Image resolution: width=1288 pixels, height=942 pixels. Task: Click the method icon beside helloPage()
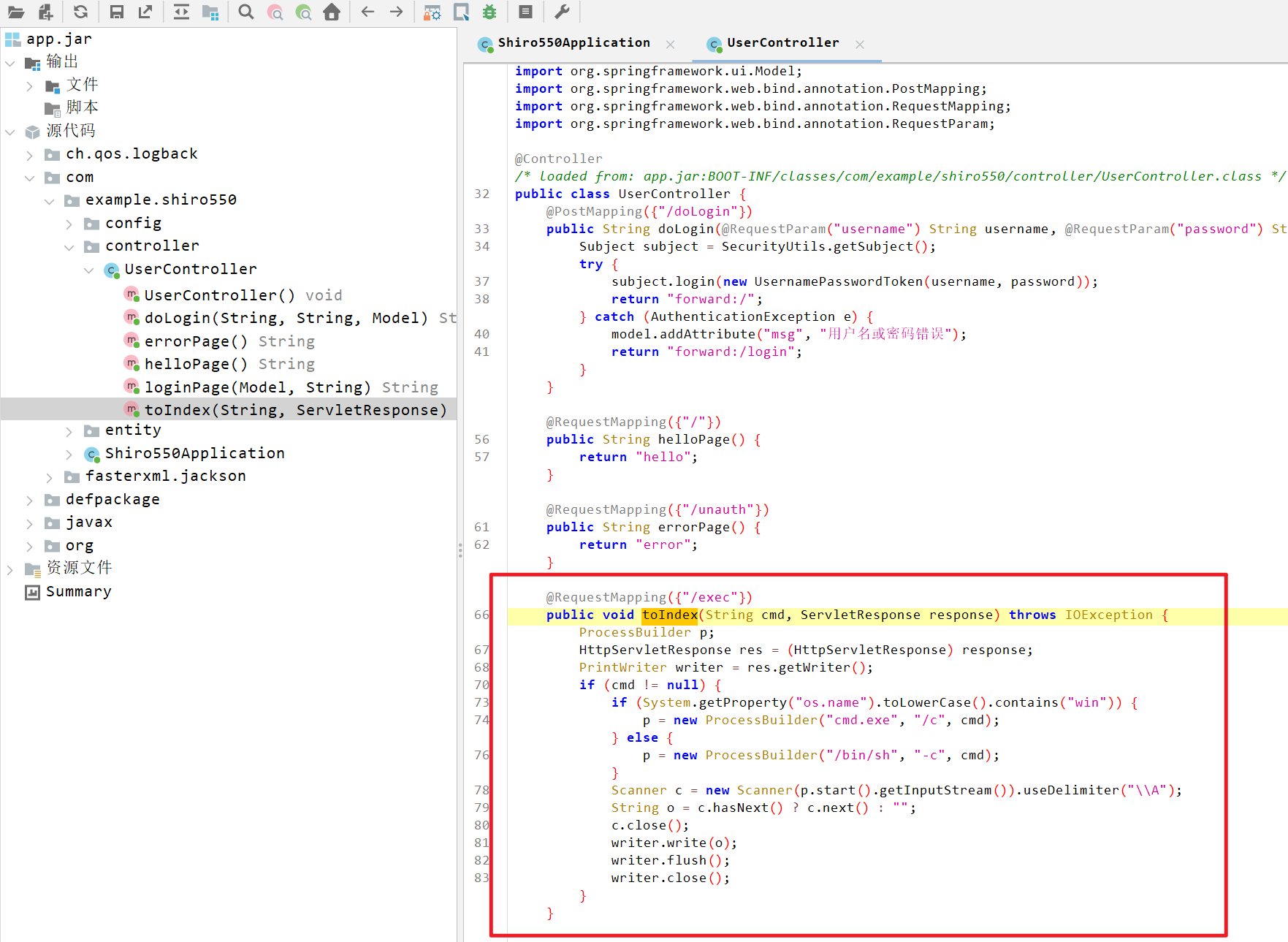click(x=132, y=363)
